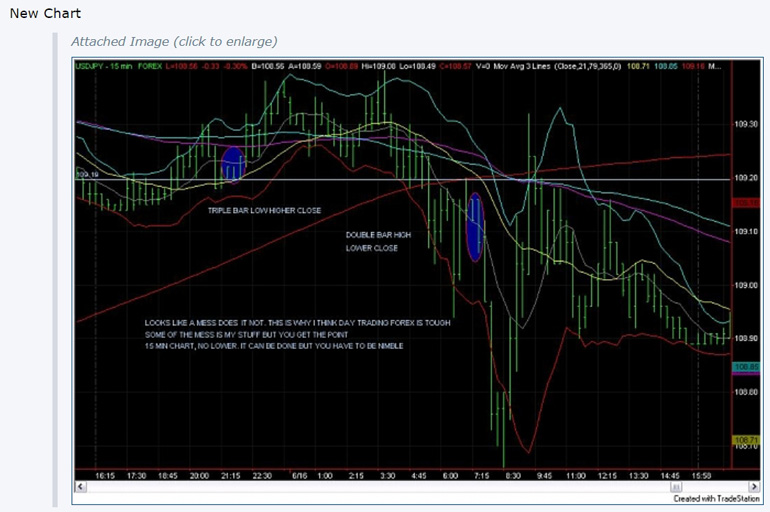Click the chart's left scroll arrow
Screen dimensions: 770x512
click(81, 486)
